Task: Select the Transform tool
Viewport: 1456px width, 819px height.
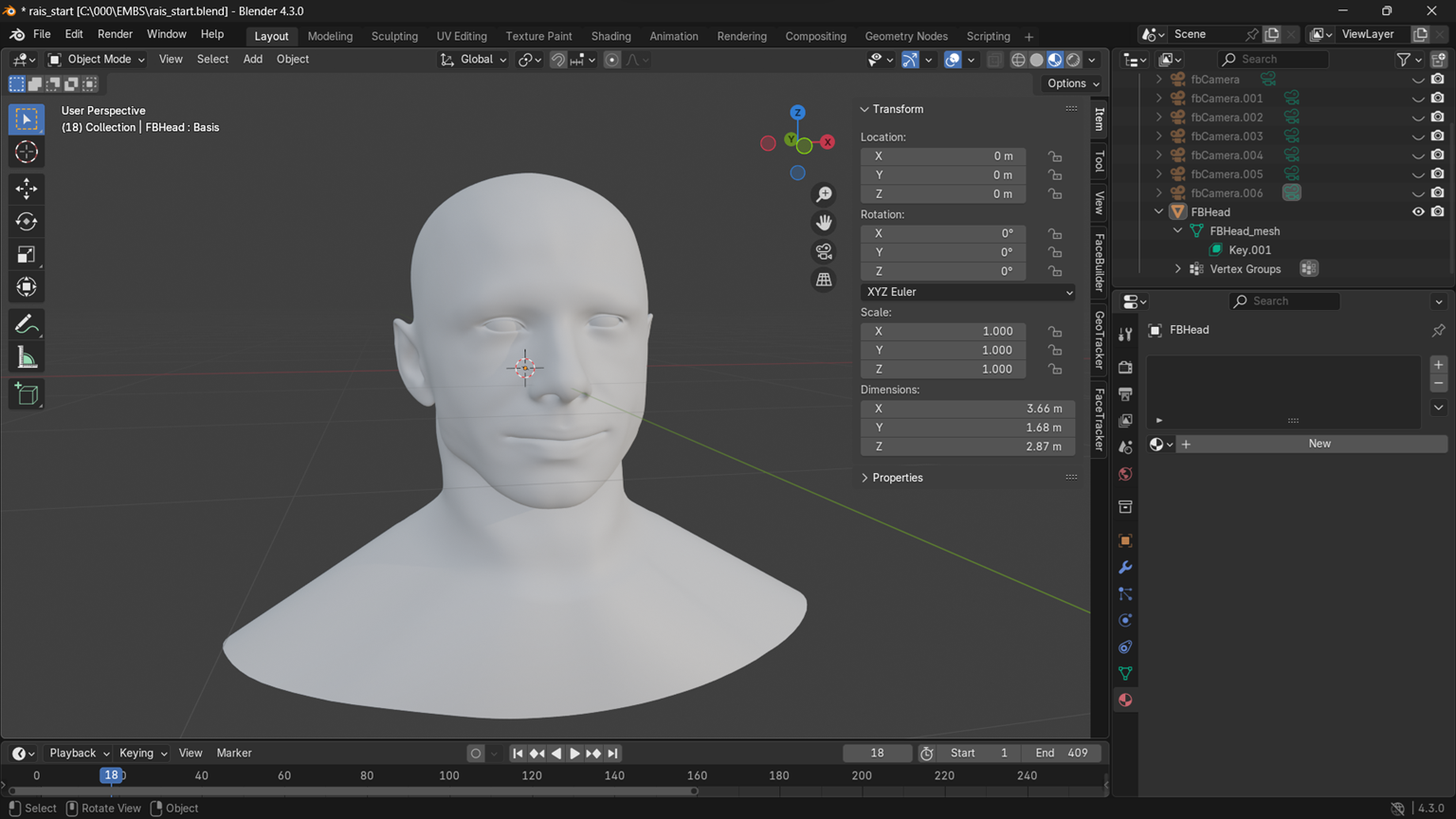Action: coord(27,286)
